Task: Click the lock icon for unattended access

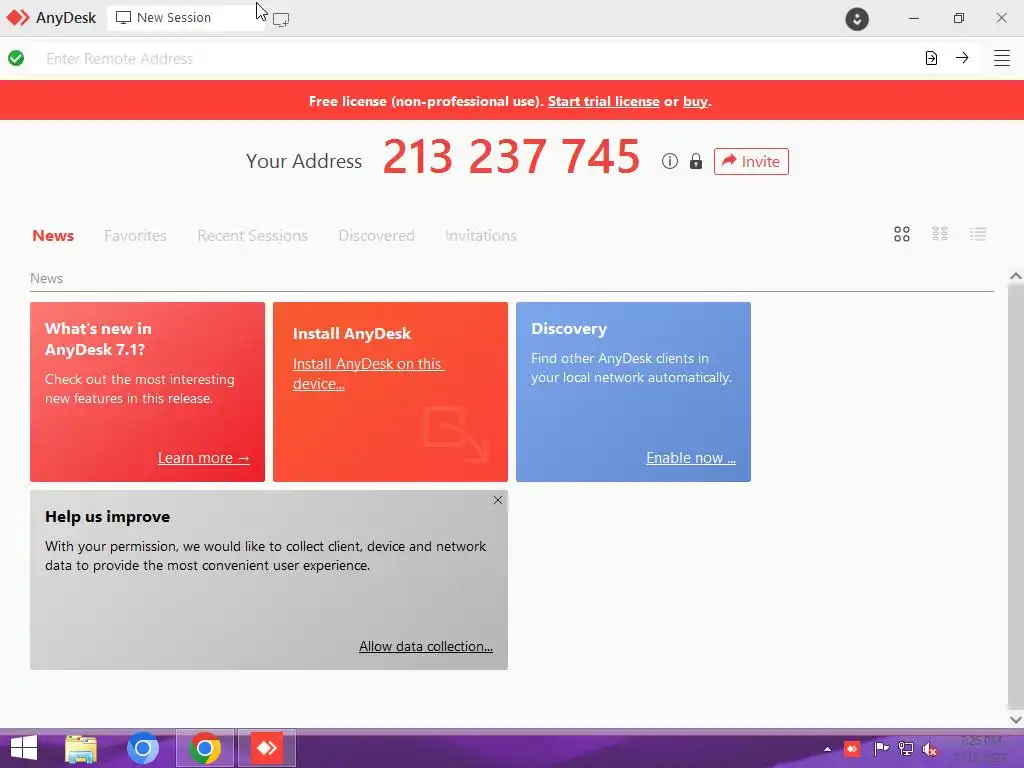Action: 696,161
